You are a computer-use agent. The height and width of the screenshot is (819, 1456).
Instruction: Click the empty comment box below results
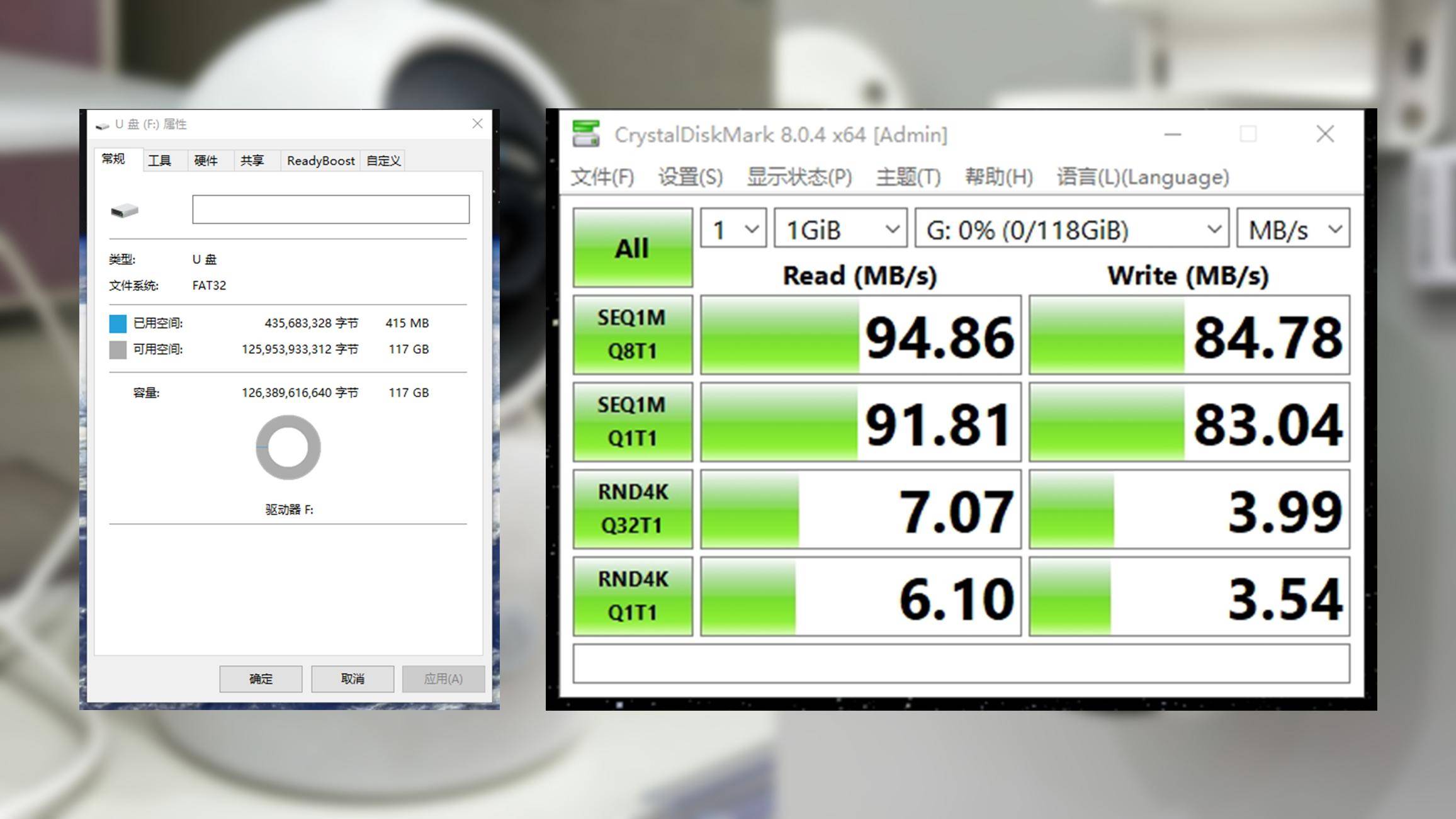point(961,664)
